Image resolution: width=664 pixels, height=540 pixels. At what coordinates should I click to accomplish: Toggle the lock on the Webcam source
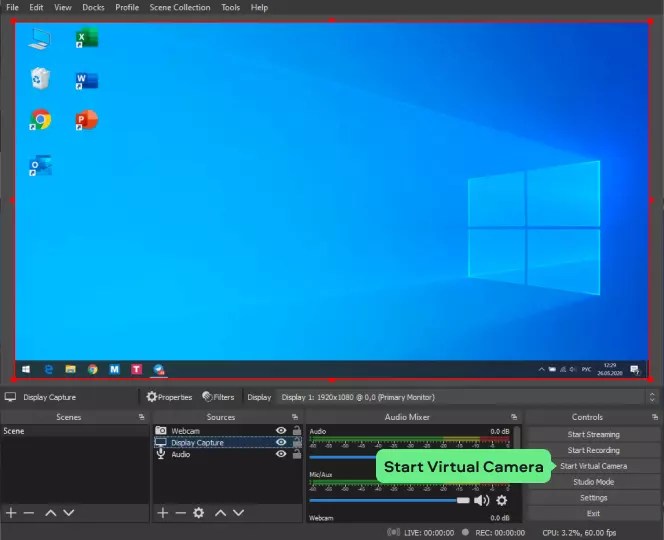tap(297, 430)
